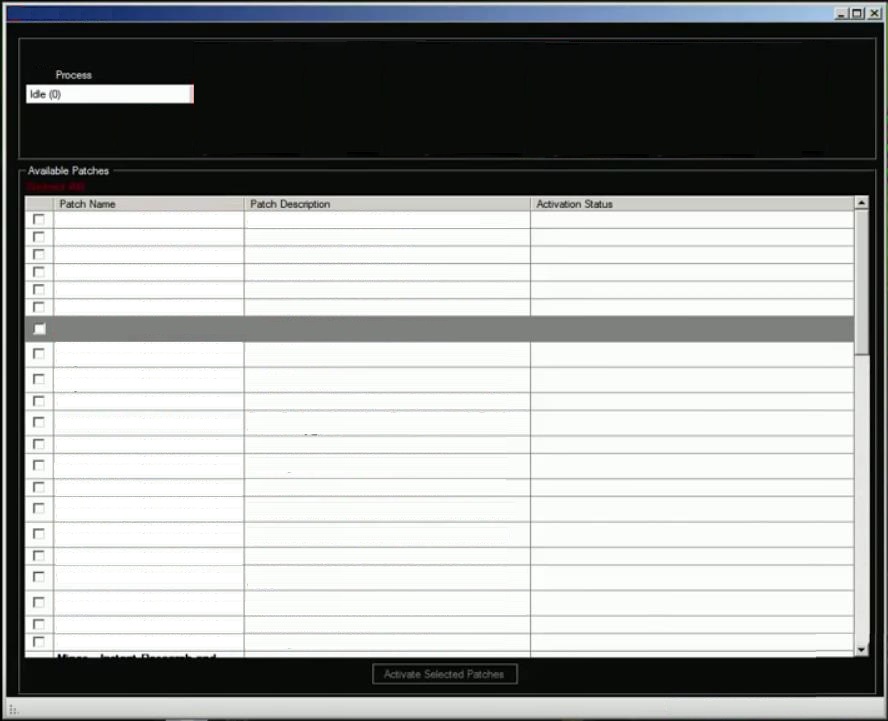The width and height of the screenshot is (888, 721).
Task: Maximize the patcher window
Action: (x=857, y=13)
